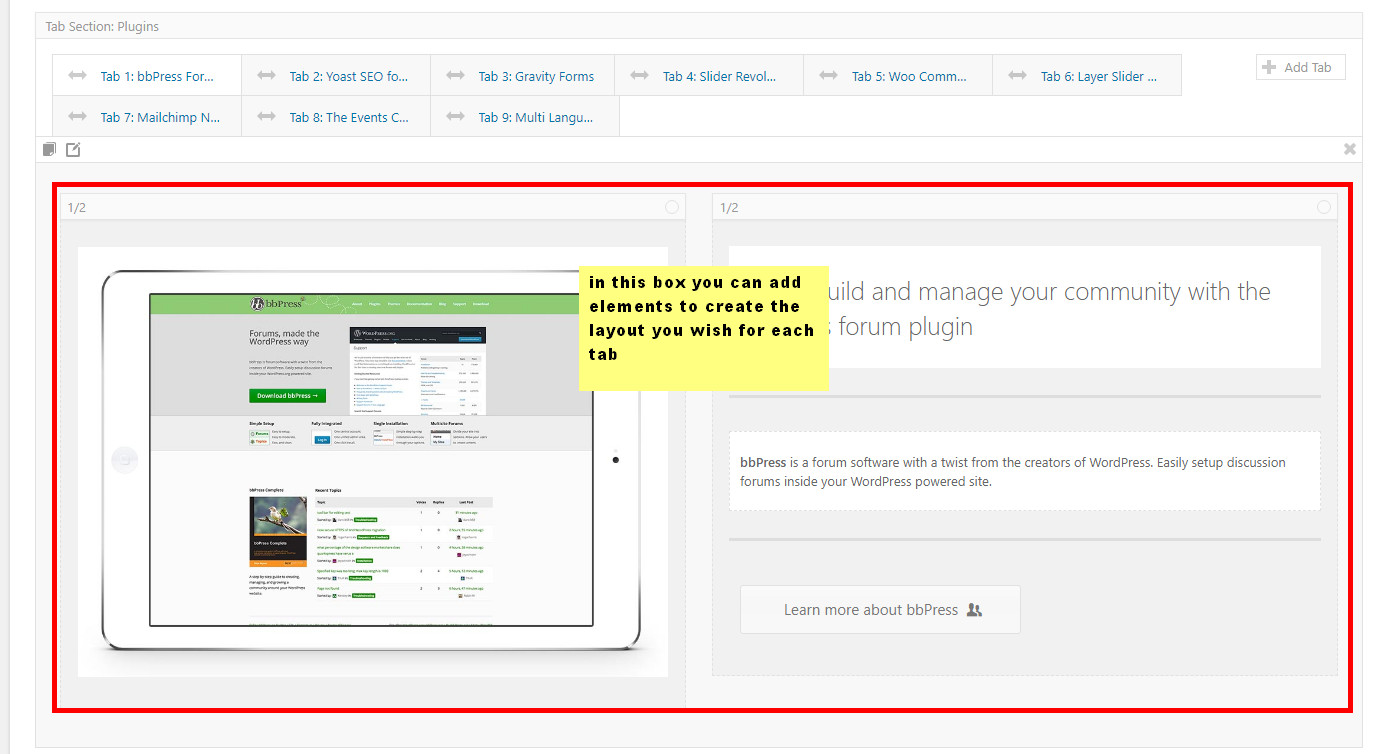This screenshot has height=754, width=1379.
Task: Select the bbPress forum software text block
Action: coord(1025,471)
